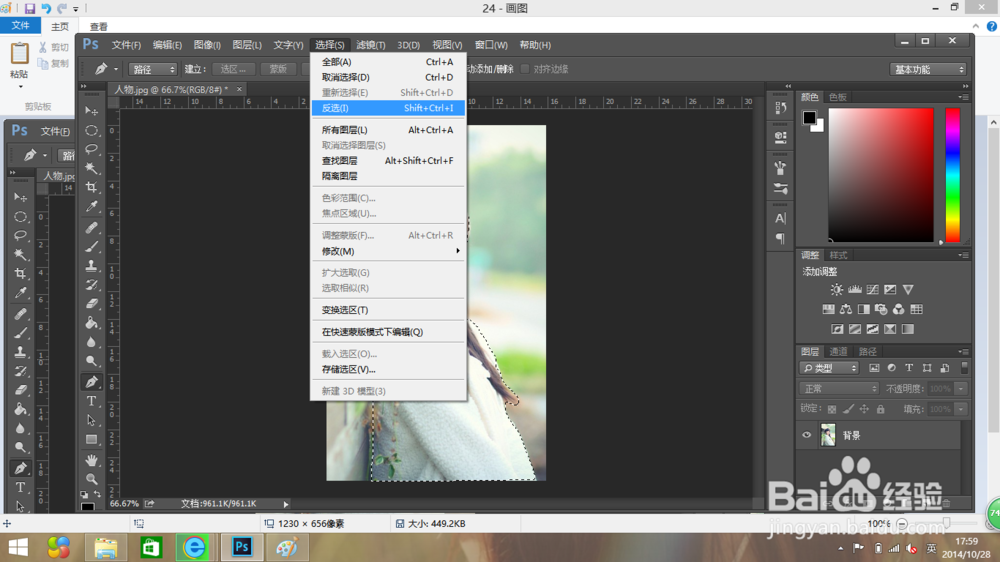Choose 取消选择(D) from the Select menu
Screen dimensions: 1000x562
pos(388,77)
